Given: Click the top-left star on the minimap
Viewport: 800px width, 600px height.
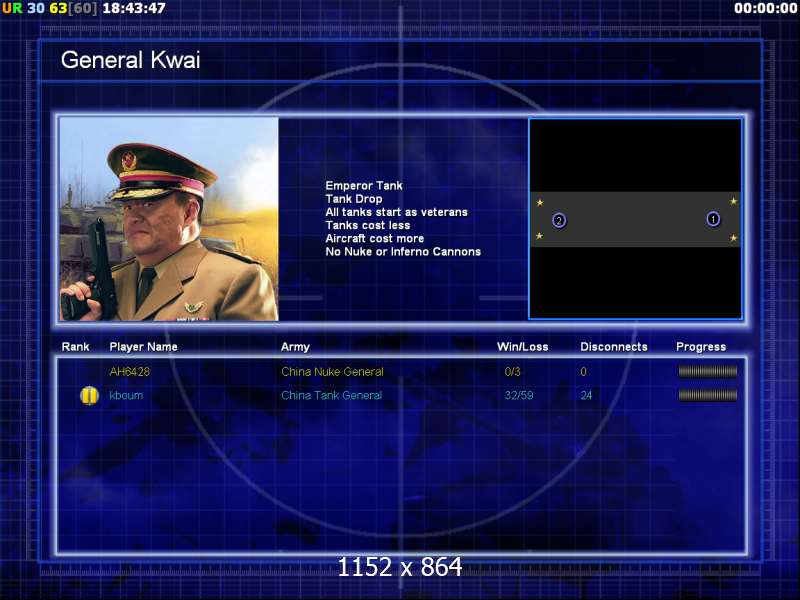Looking at the screenshot, I should (540, 203).
